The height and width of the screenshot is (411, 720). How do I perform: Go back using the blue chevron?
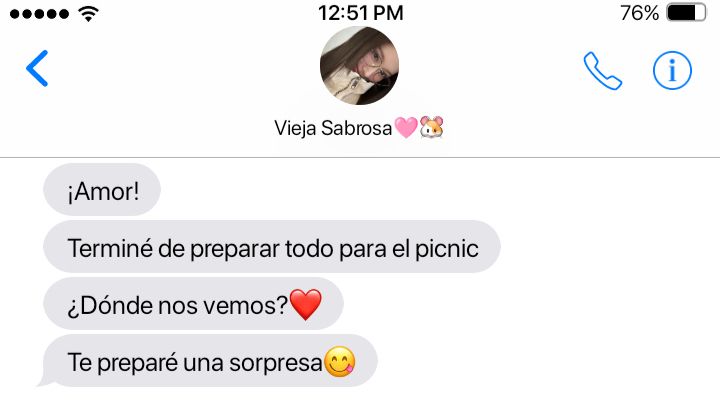[37, 68]
